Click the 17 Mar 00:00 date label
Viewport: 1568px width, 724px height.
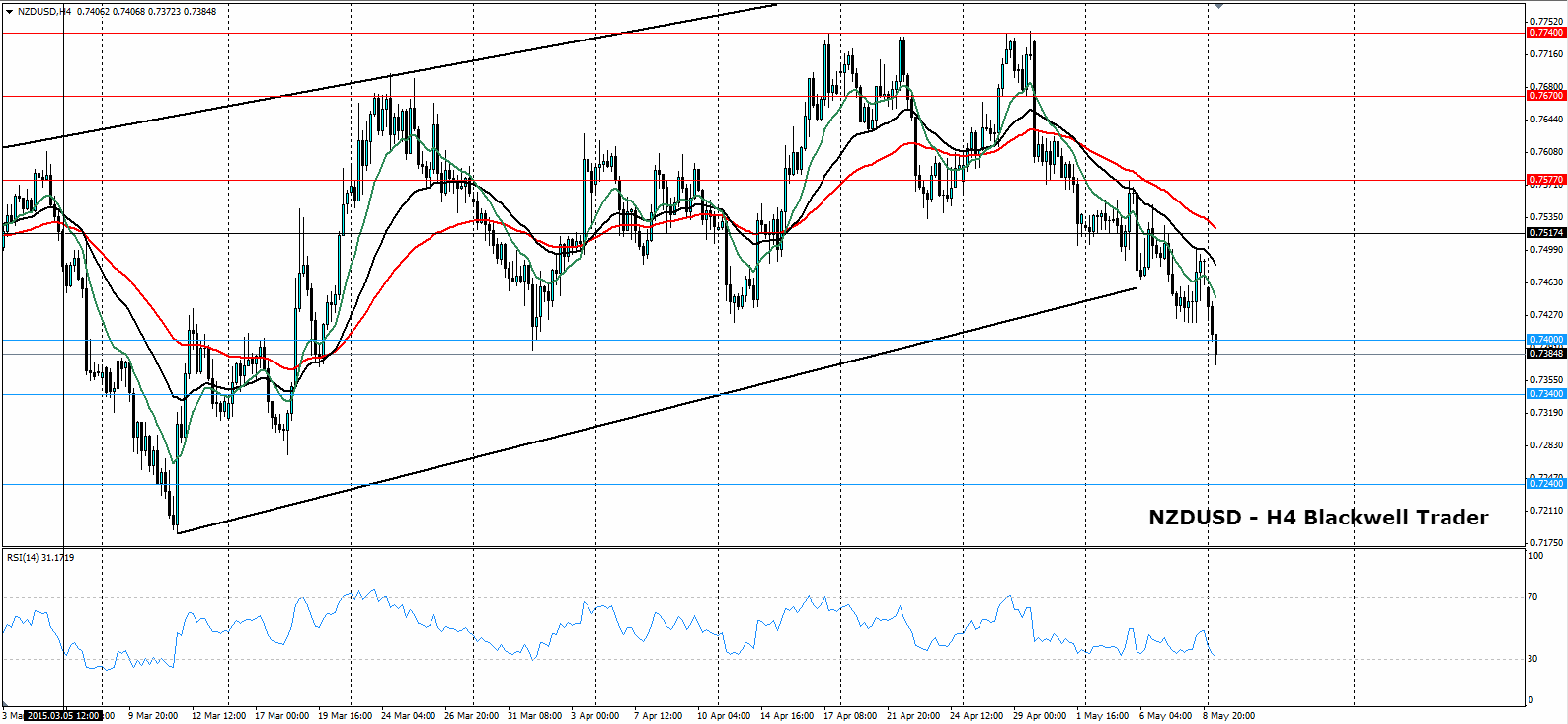tap(281, 716)
